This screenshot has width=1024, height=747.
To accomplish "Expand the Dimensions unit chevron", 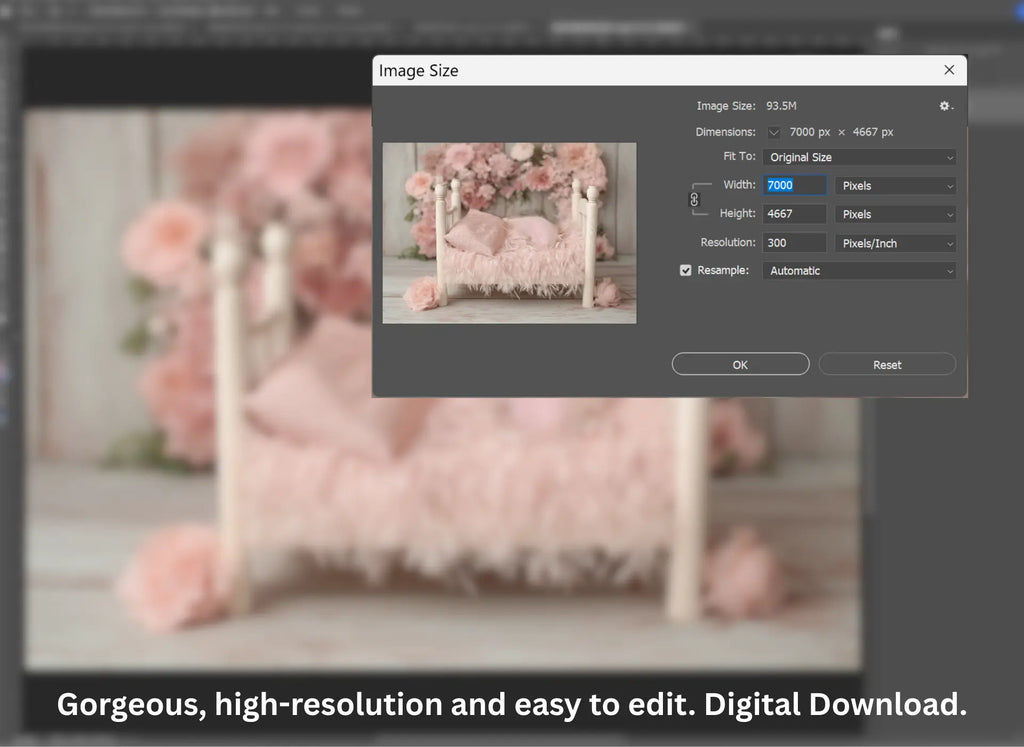I will [x=774, y=132].
